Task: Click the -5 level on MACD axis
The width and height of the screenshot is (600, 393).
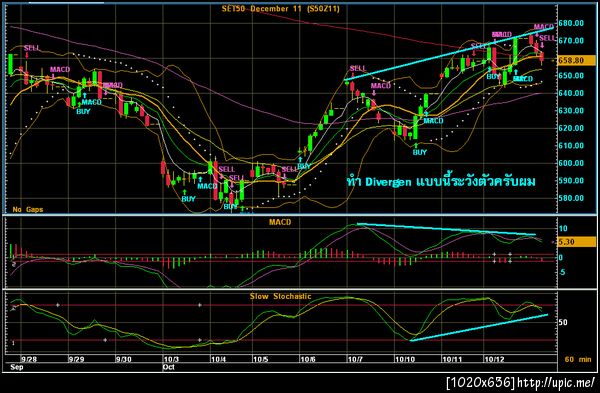Action: click(561, 272)
